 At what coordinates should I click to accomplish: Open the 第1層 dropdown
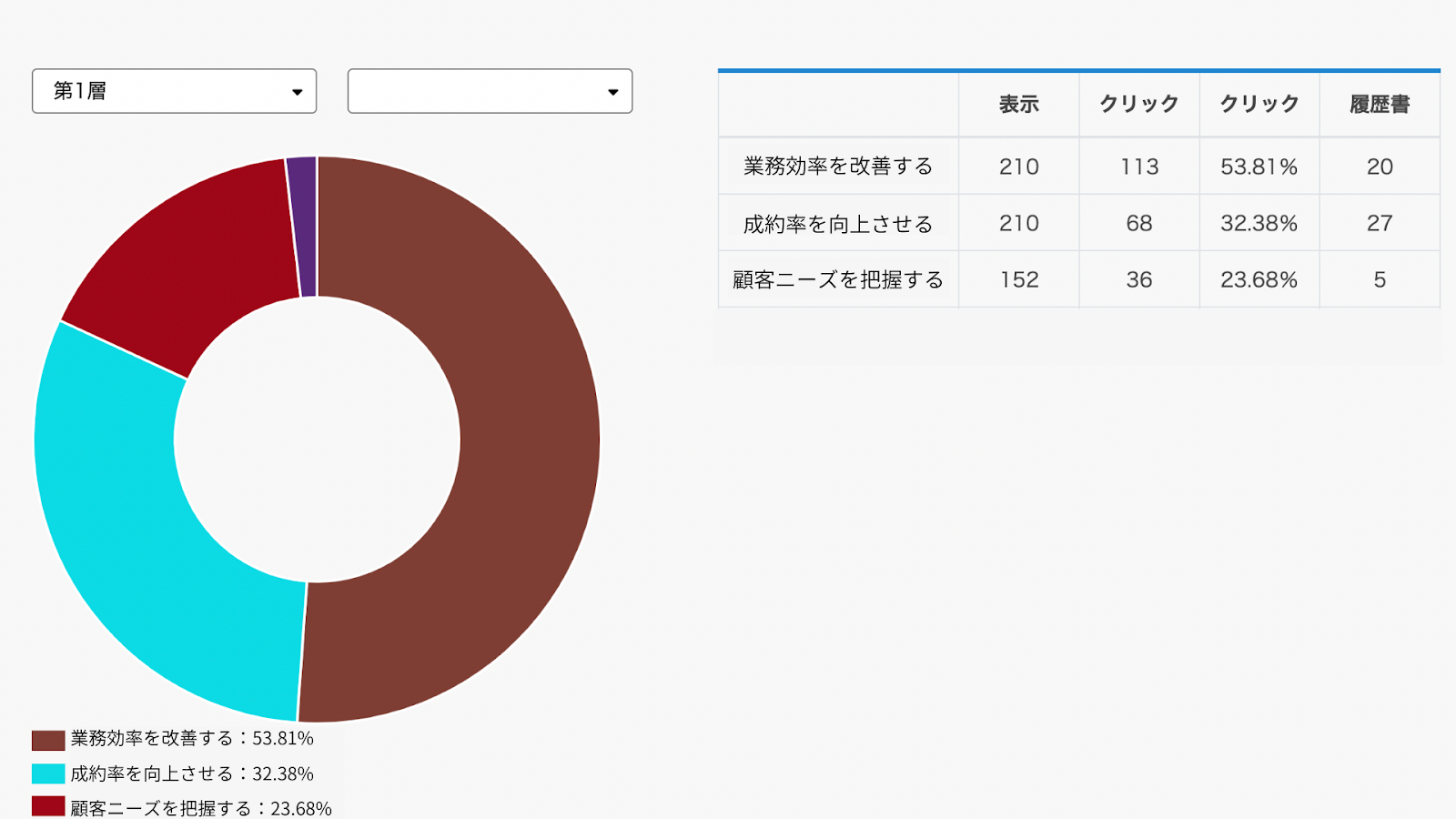point(174,91)
